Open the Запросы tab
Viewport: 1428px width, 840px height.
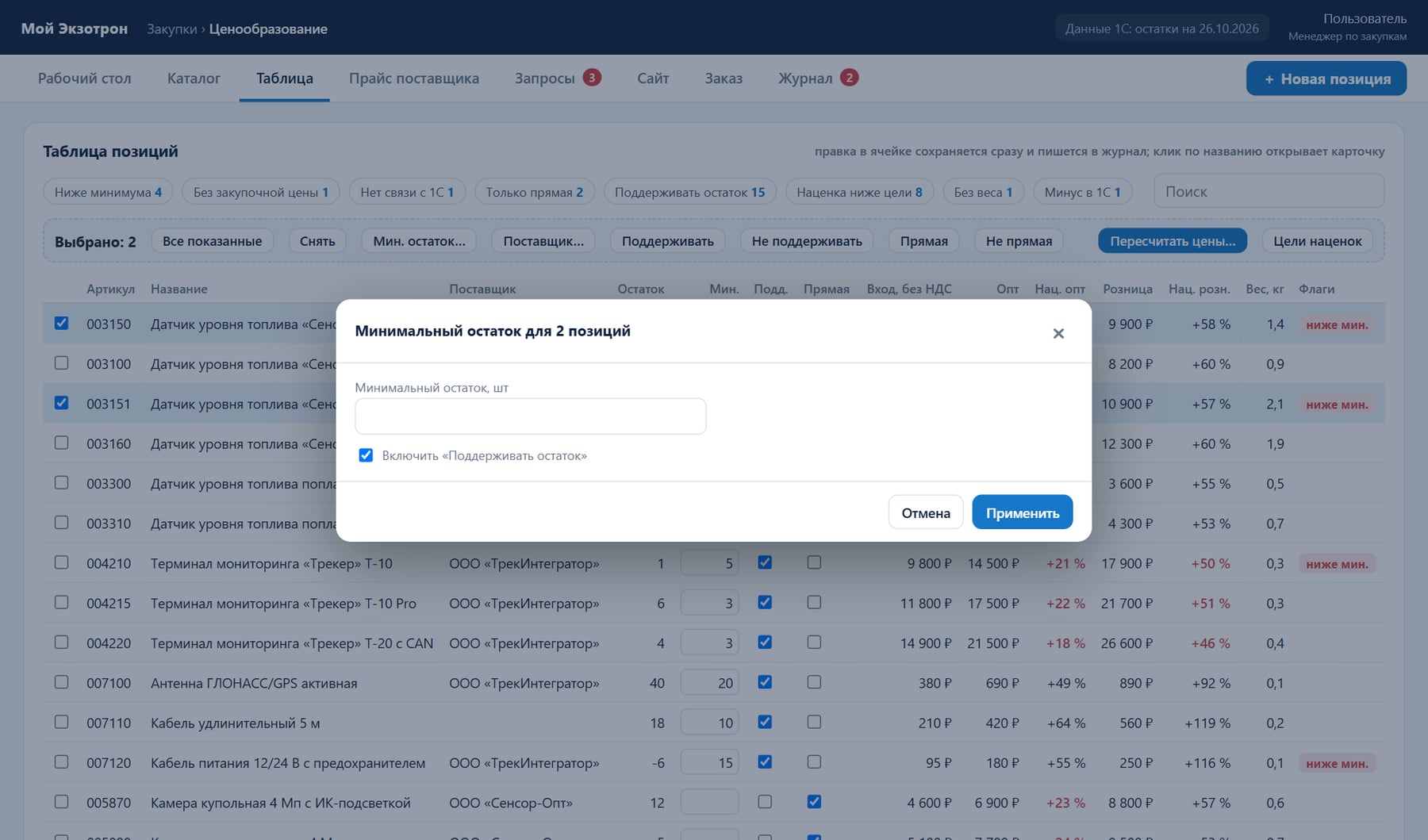coord(558,79)
